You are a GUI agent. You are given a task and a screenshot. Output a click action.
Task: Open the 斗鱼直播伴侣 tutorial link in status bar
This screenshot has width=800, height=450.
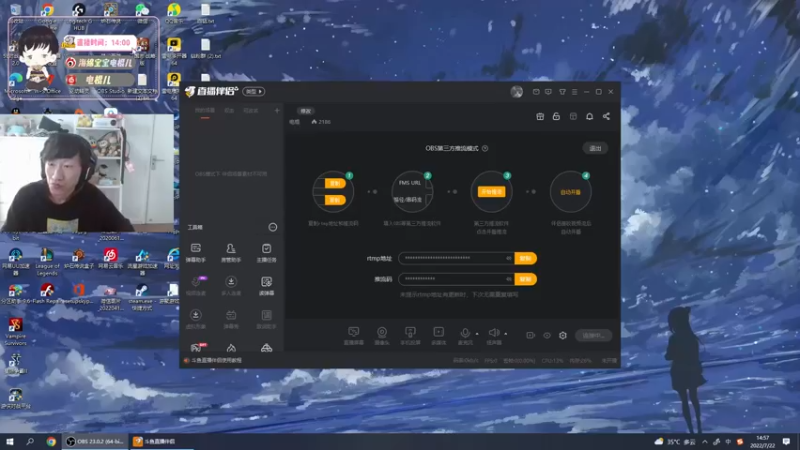[x=213, y=360]
